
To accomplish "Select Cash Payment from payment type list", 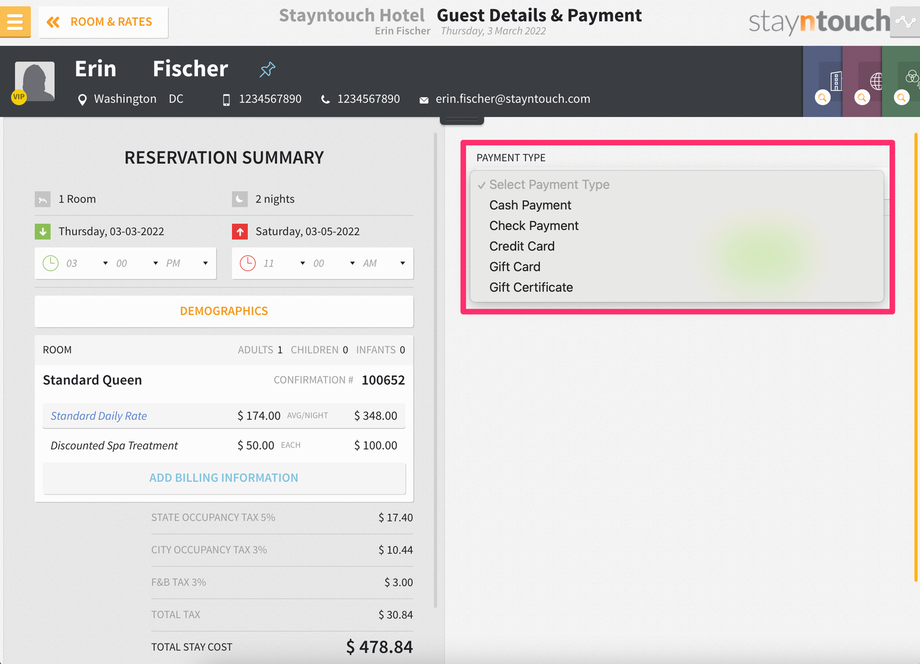I will click(530, 205).
